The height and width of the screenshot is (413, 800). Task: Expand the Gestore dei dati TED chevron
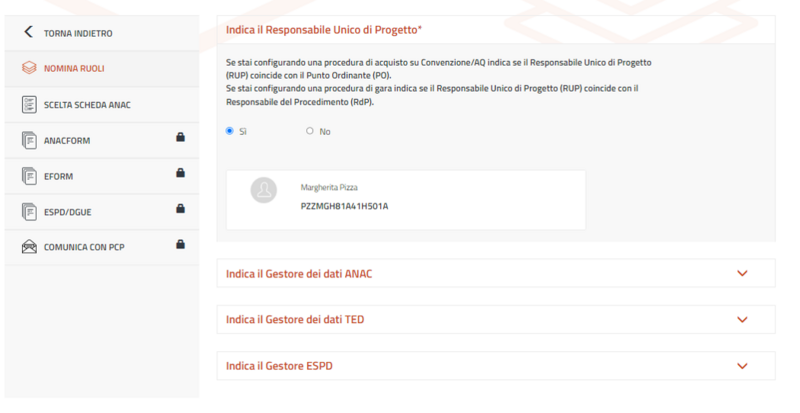click(742, 320)
